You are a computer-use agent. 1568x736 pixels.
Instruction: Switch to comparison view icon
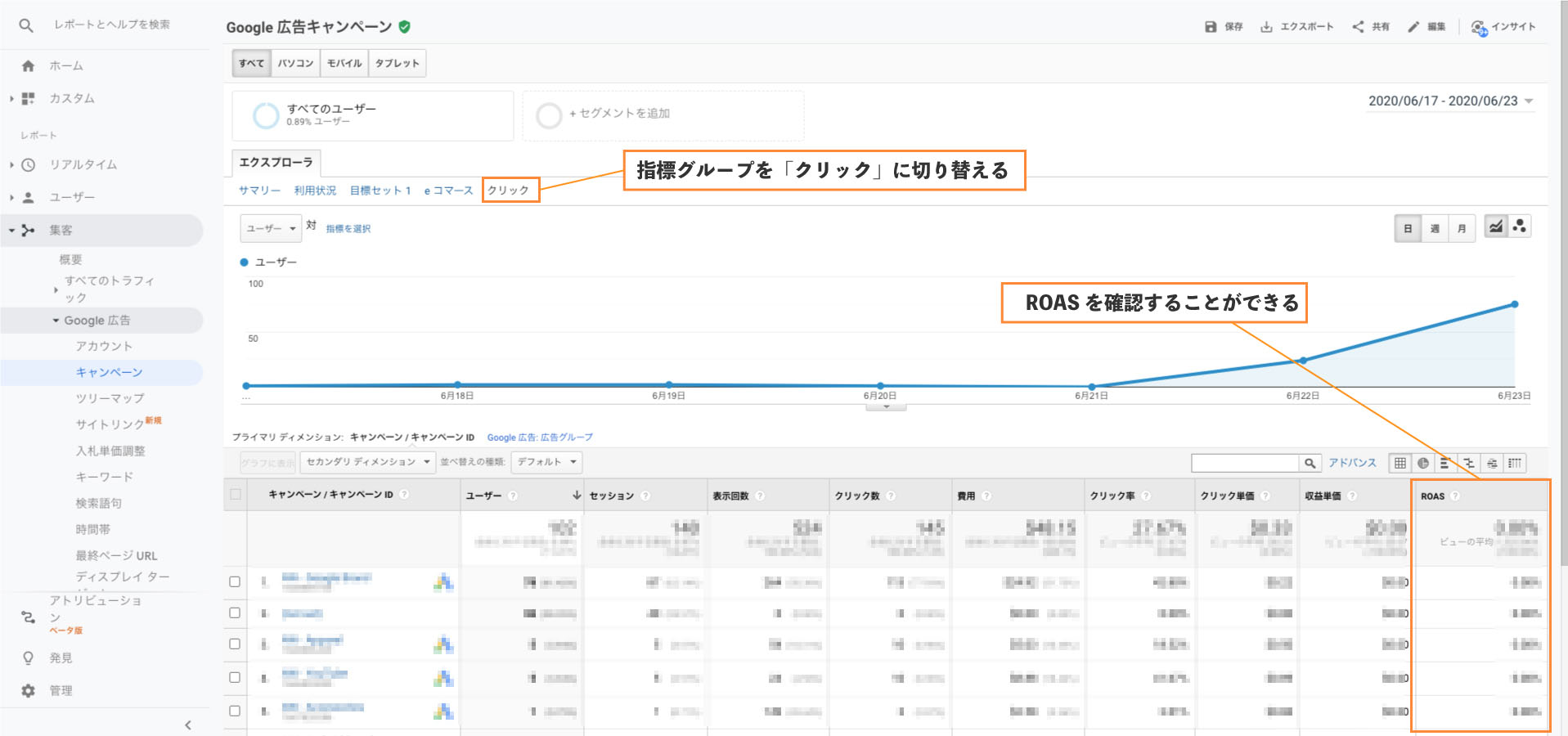(x=1469, y=463)
